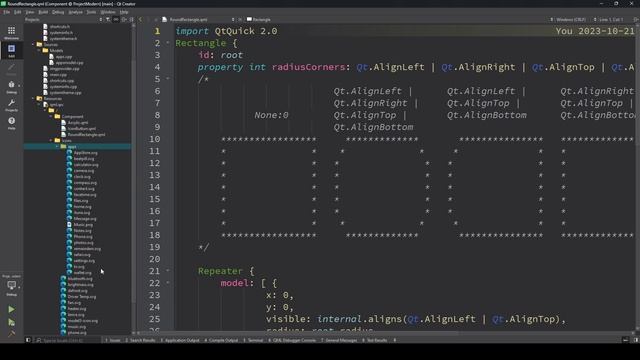Fold the model block at line 22
The height and width of the screenshot is (360, 640).
point(168,282)
